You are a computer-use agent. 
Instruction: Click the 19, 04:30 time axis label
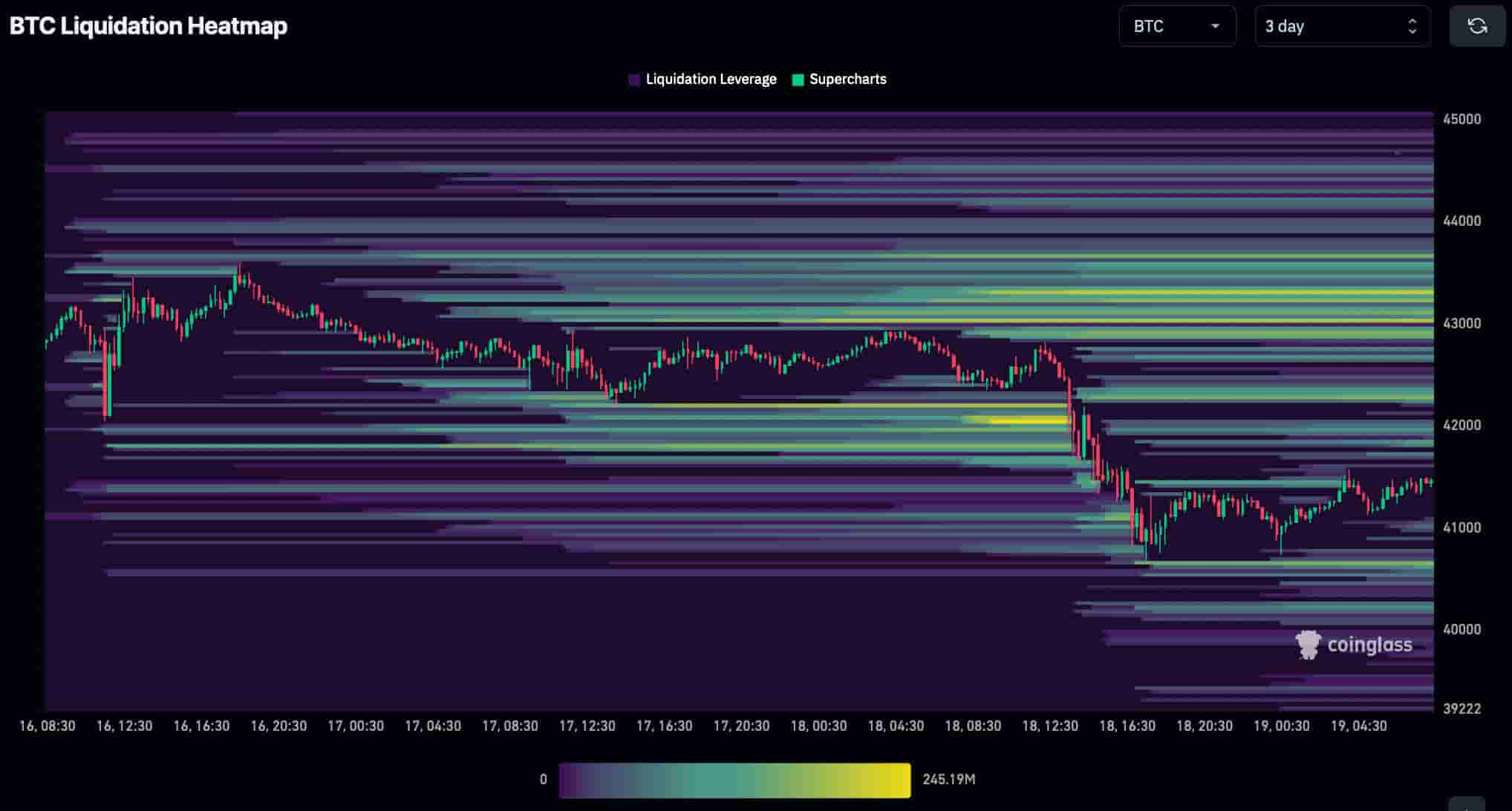coord(1359,726)
